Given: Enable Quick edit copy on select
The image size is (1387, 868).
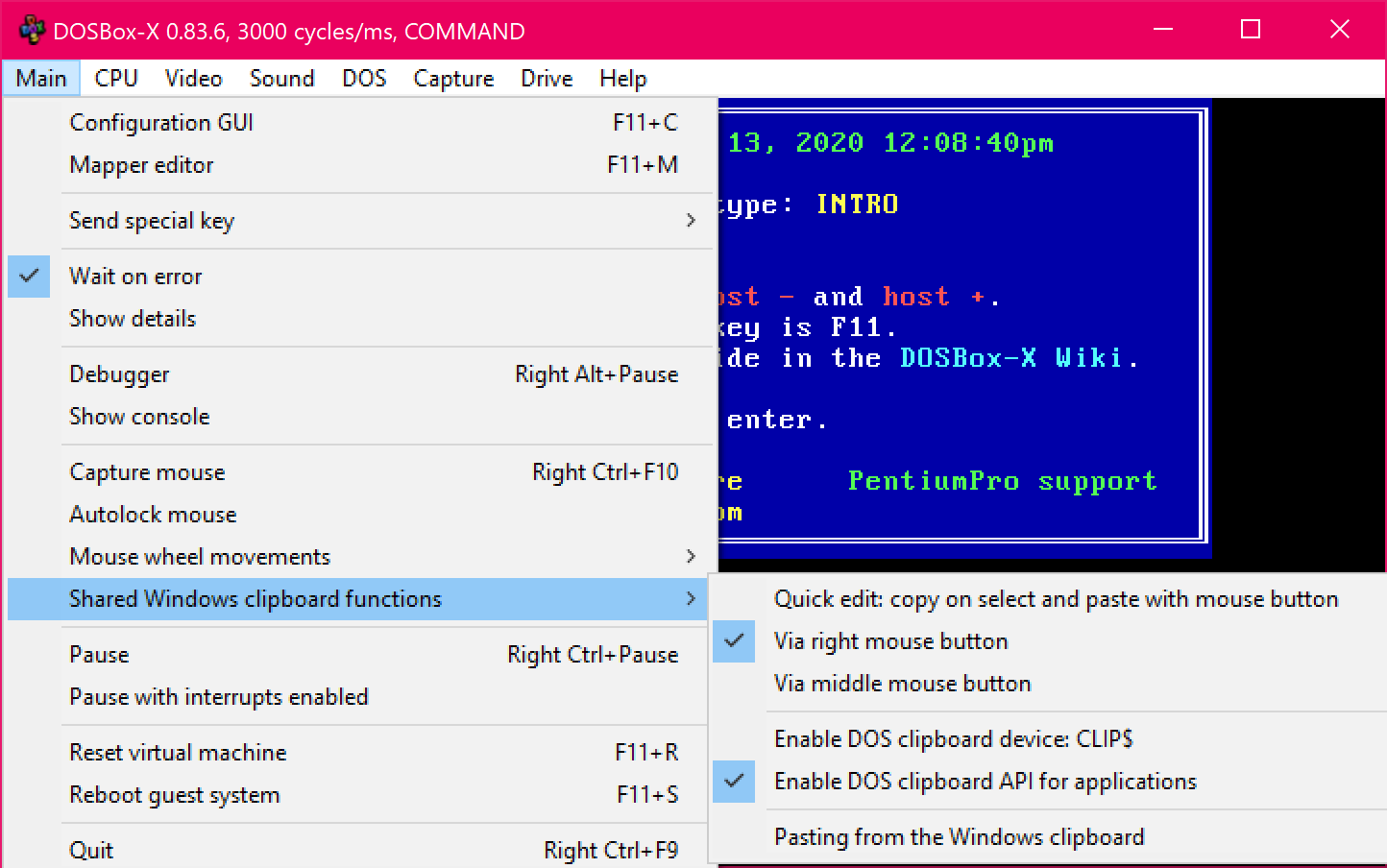Looking at the screenshot, I should click(x=1049, y=599).
